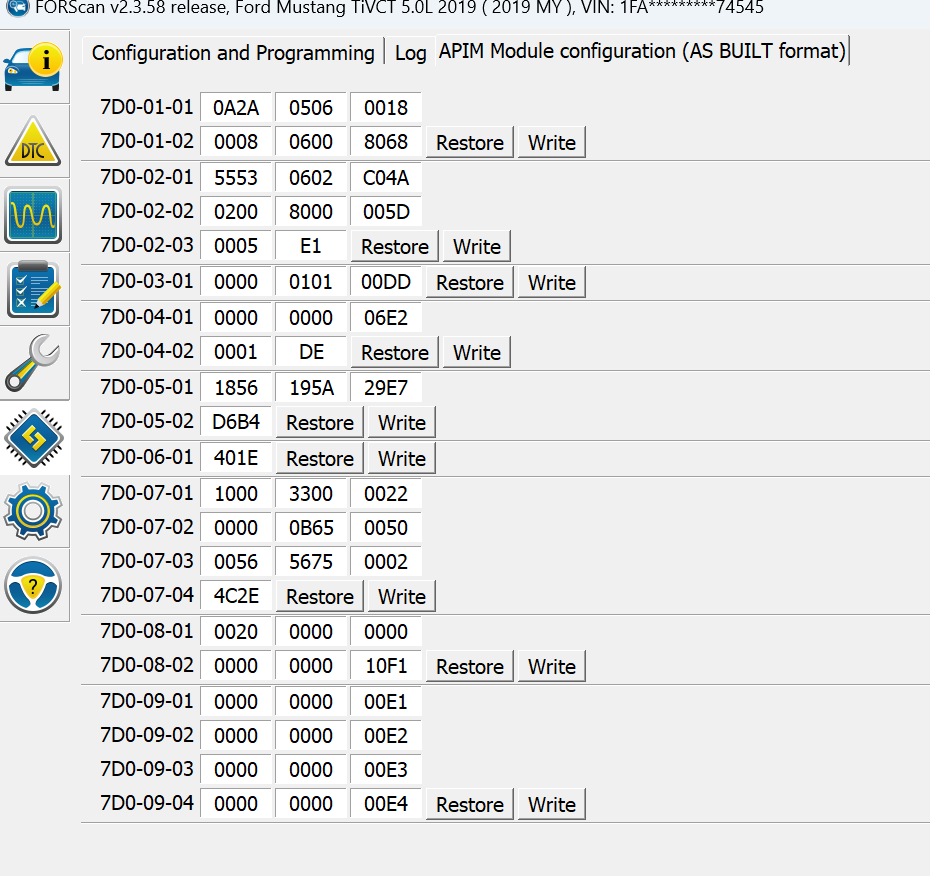Click Write for block 7D0-03-01
This screenshot has height=876, width=930.
(552, 282)
